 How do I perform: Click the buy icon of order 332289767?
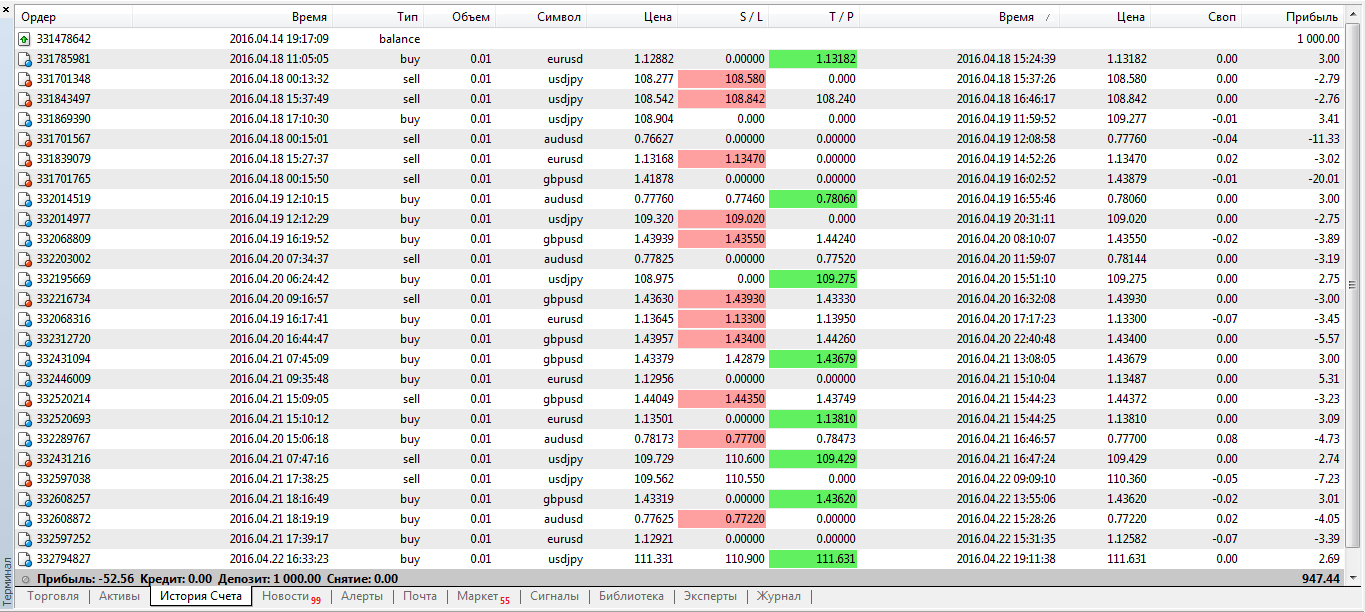click(25, 439)
